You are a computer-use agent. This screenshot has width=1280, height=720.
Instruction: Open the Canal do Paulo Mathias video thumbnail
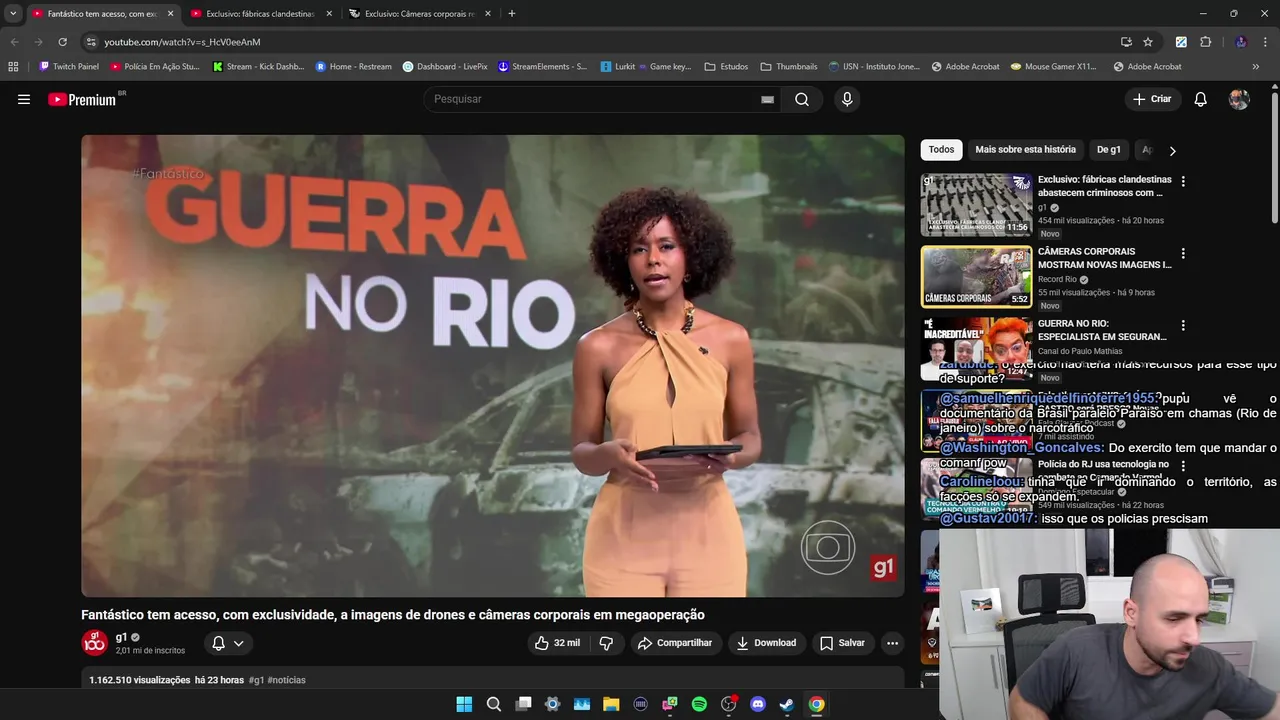pyautogui.click(x=976, y=349)
